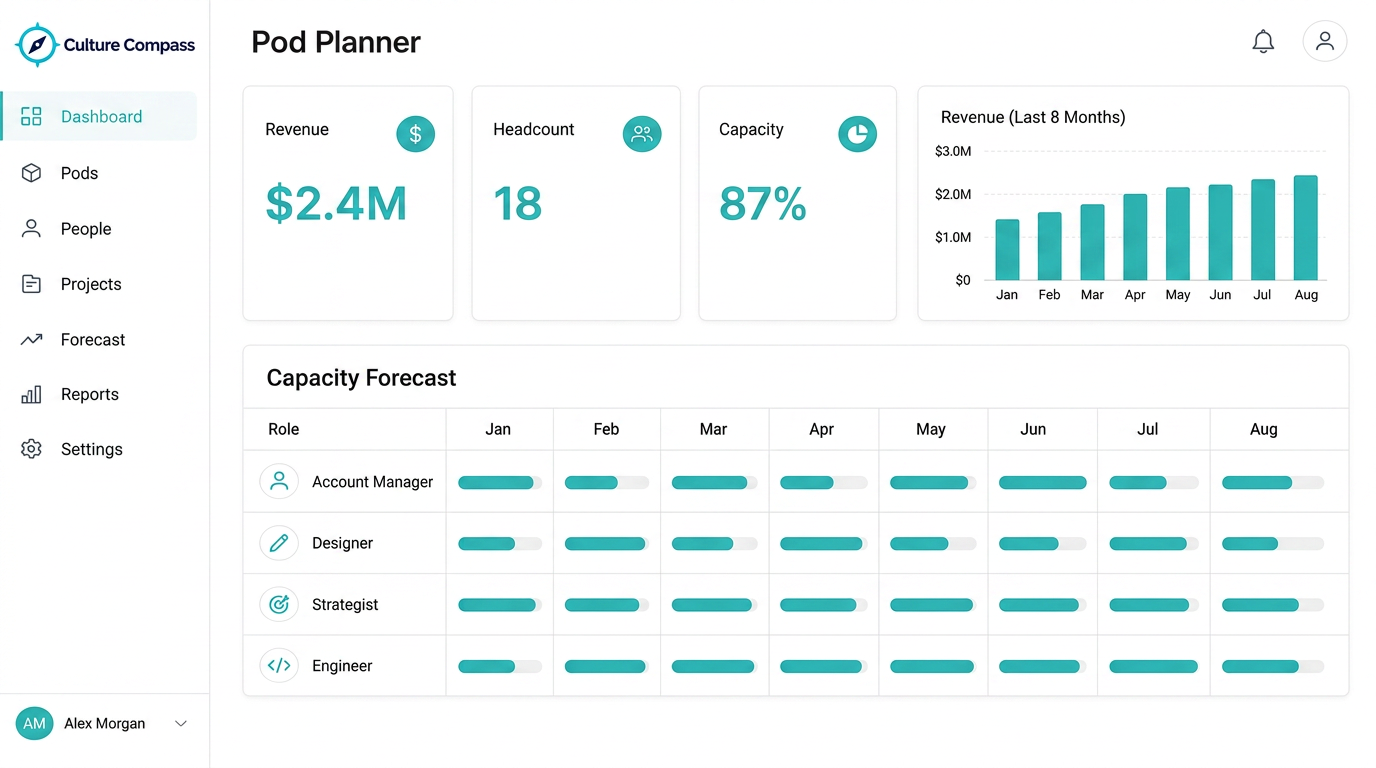Click the May column header in table
The width and height of the screenshot is (1376, 768).
click(x=931, y=429)
